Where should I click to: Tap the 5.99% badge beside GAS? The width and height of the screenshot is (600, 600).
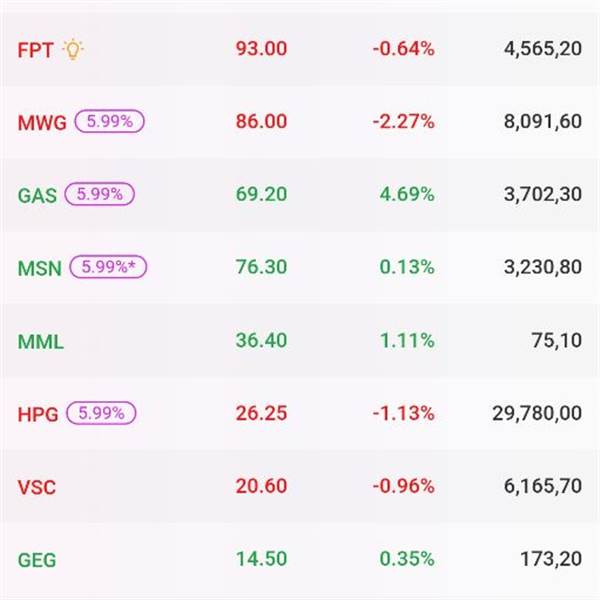pos(100,195)
